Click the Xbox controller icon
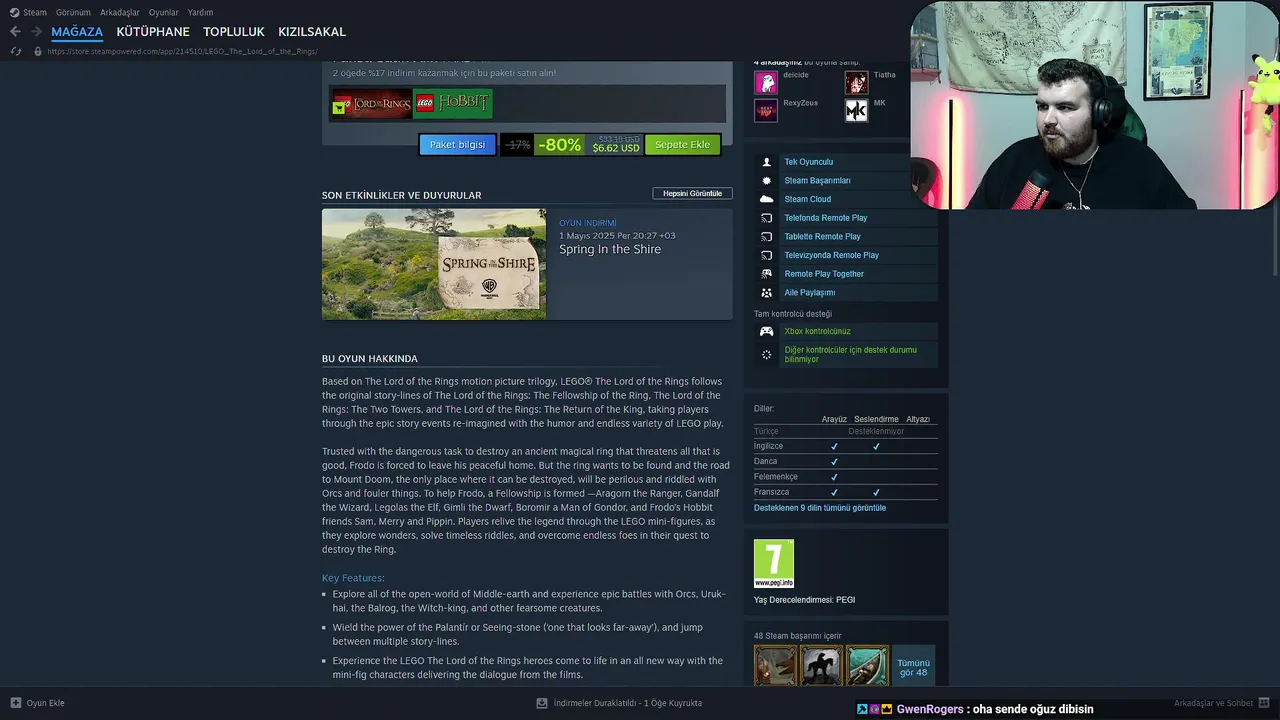The height and width of the screenshot is (720, 1280). [x=767, y=331]
